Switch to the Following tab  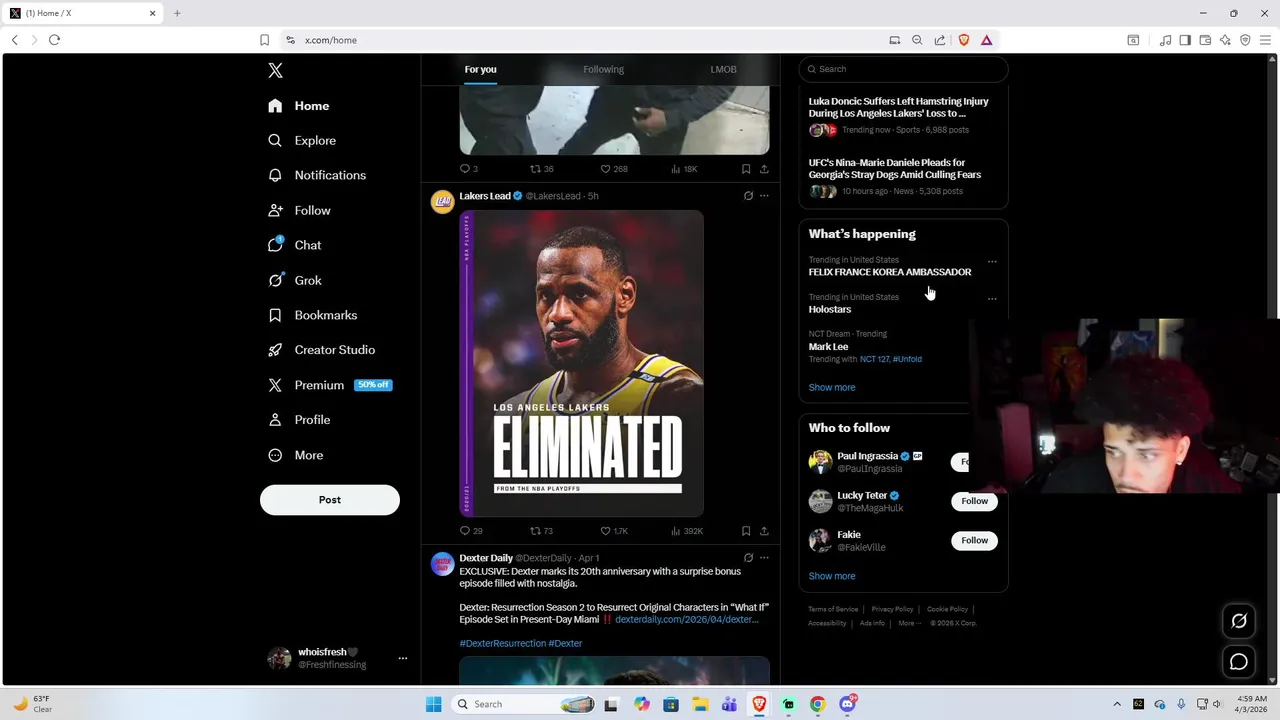(x=603, y=69)
